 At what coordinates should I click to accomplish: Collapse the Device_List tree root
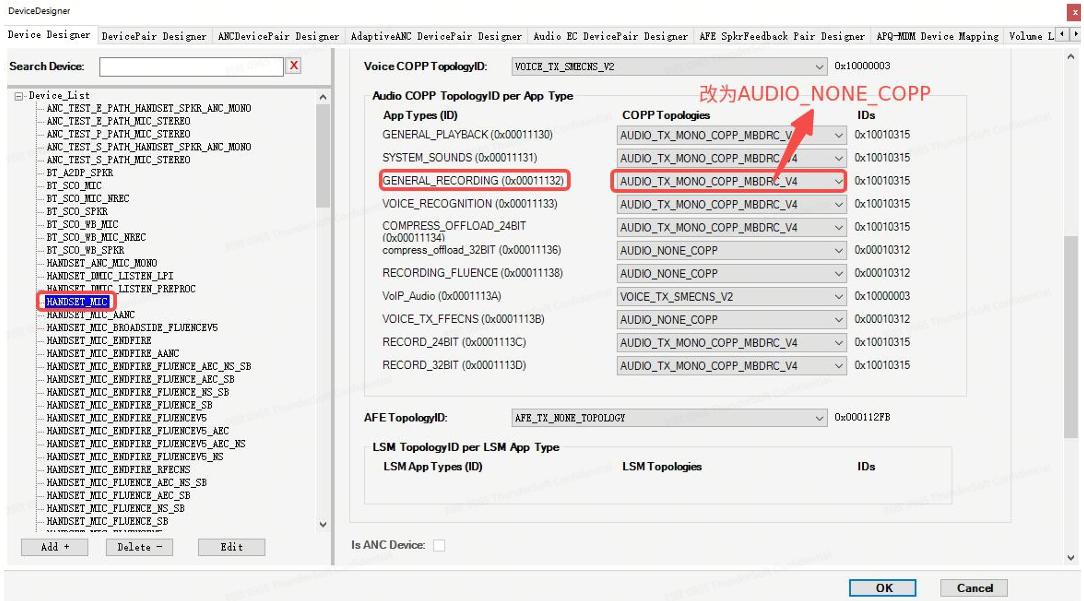(19, 95)
